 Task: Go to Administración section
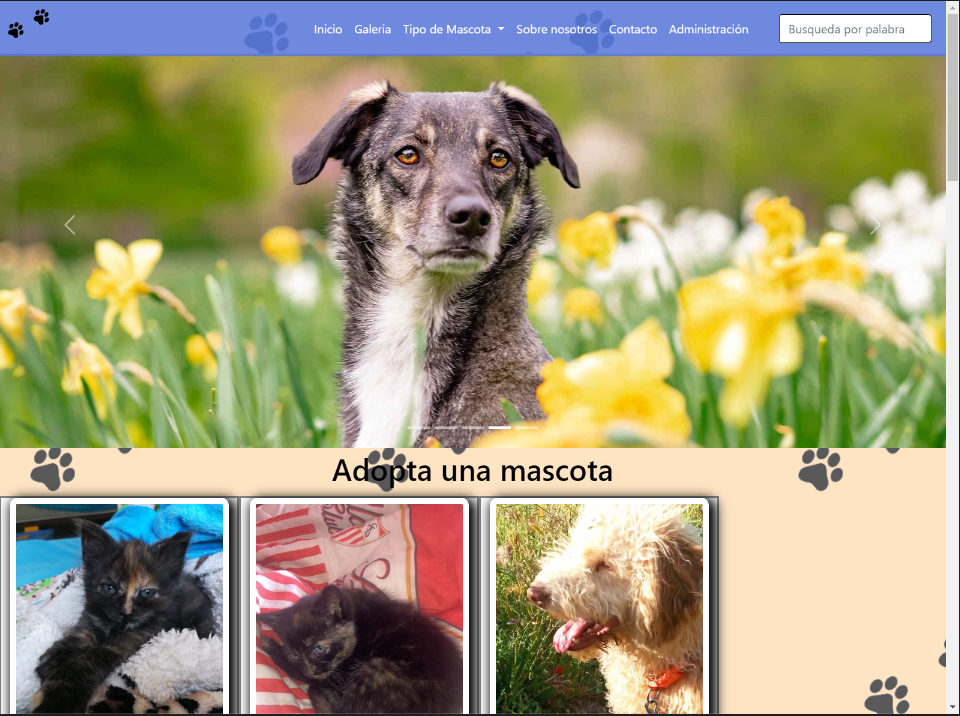pyautogui.click(x=708, y=29)
